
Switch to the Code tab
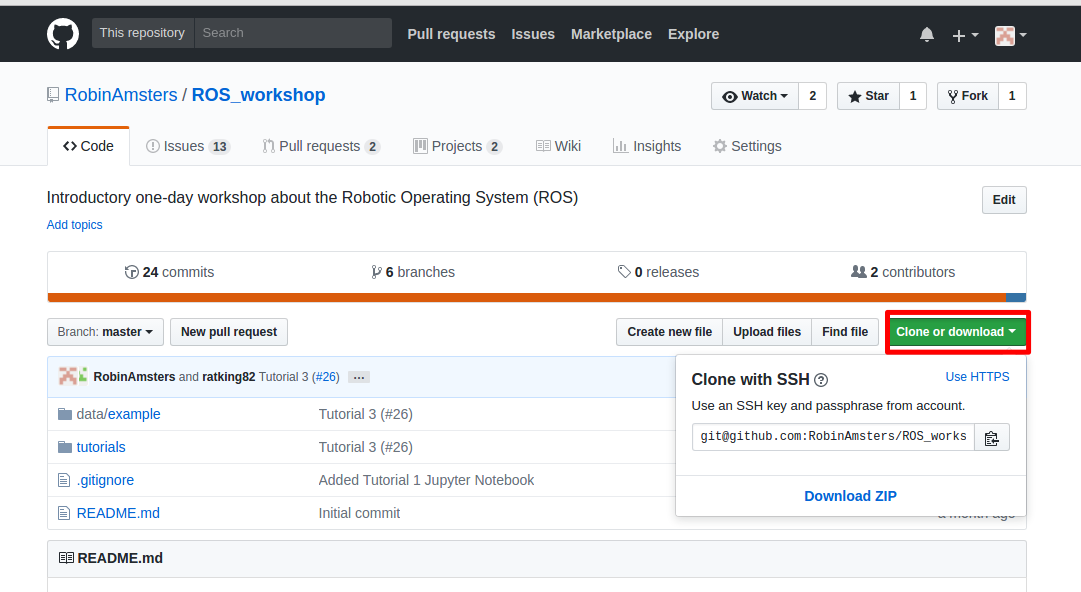88,146
